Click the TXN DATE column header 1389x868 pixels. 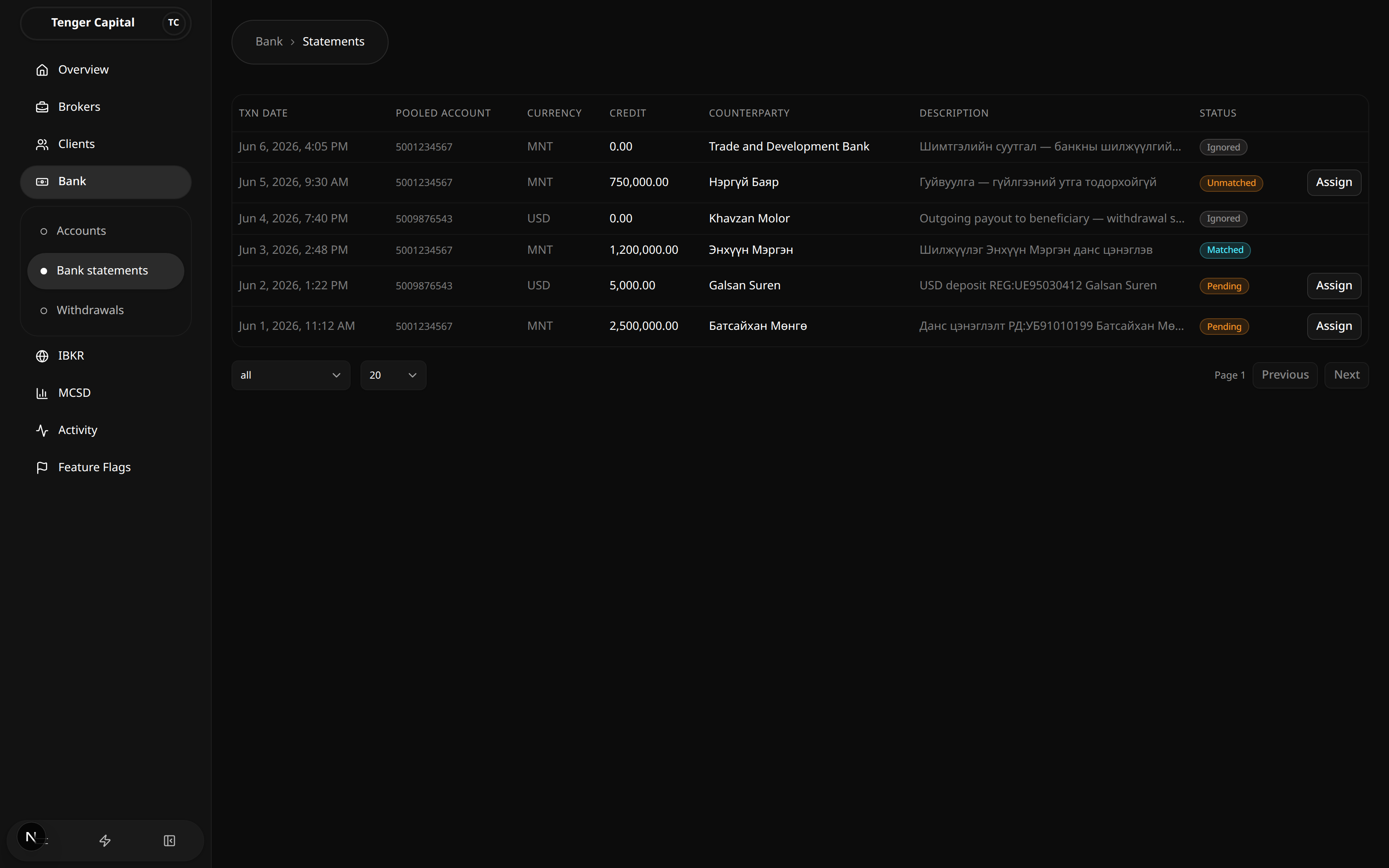tap(263, 114)
